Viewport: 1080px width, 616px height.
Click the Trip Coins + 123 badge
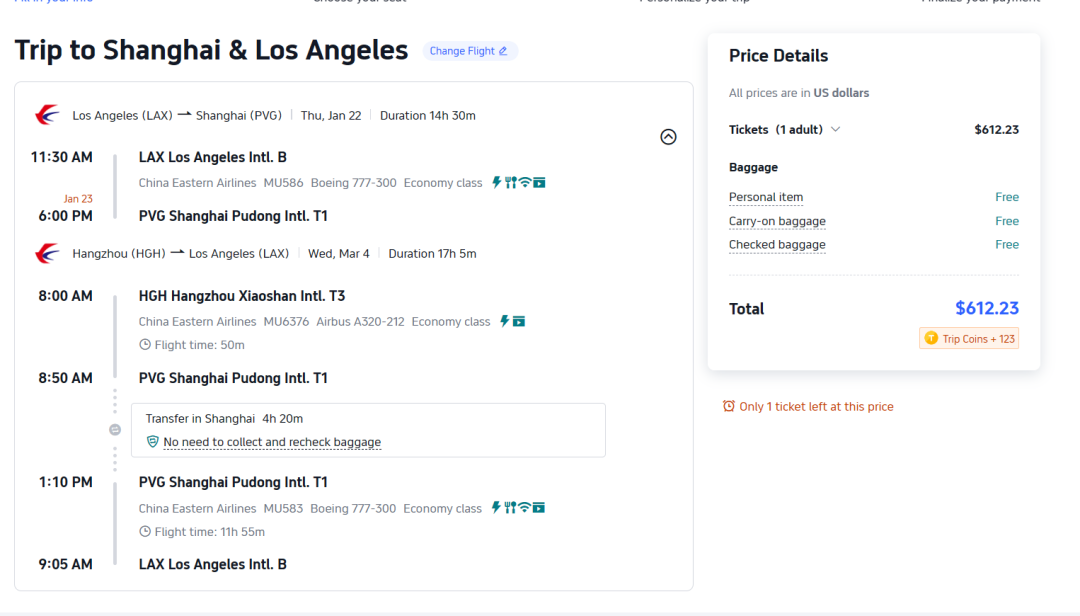969,339
